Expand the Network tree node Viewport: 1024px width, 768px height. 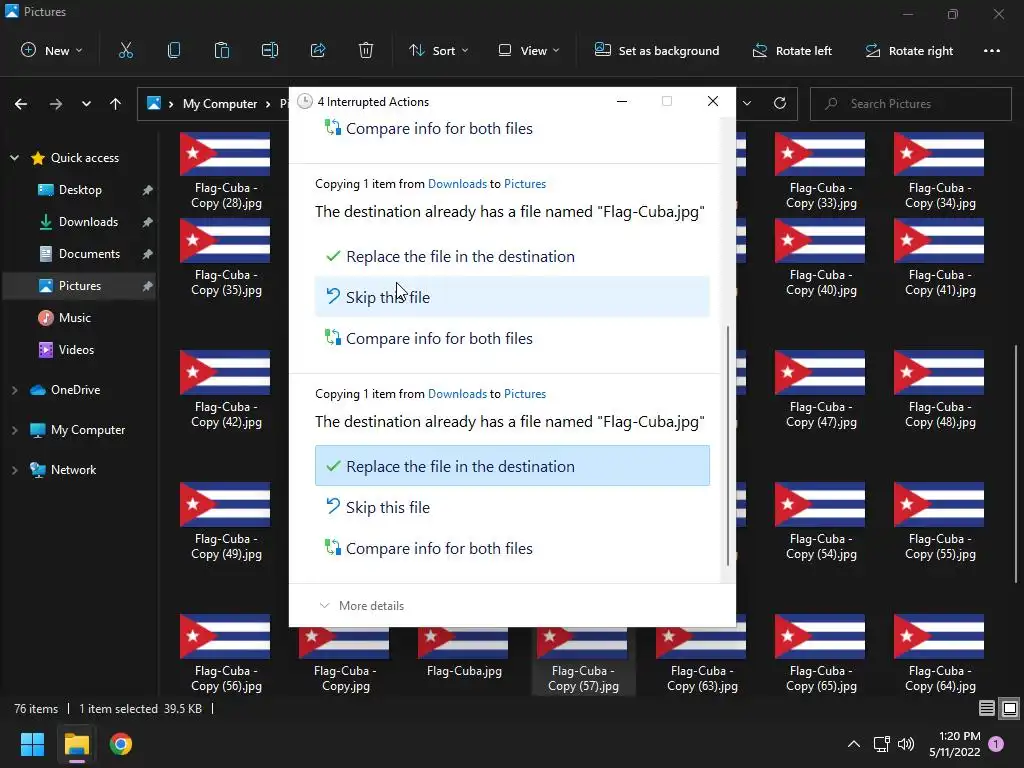point(14,470)
